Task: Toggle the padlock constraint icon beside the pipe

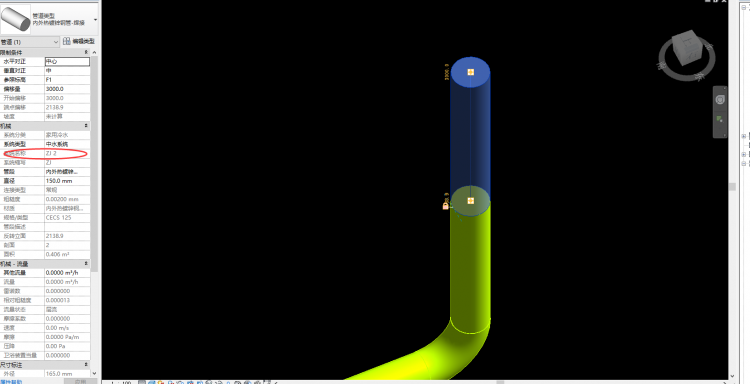Action: 446,206
